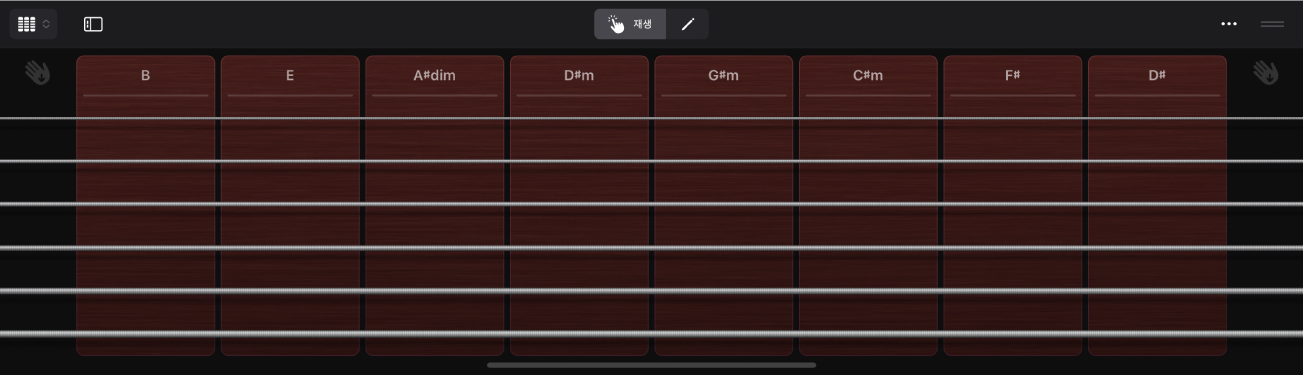
Task: Open the grid layout chooser dropdown
Action: (x=33, y=24)
